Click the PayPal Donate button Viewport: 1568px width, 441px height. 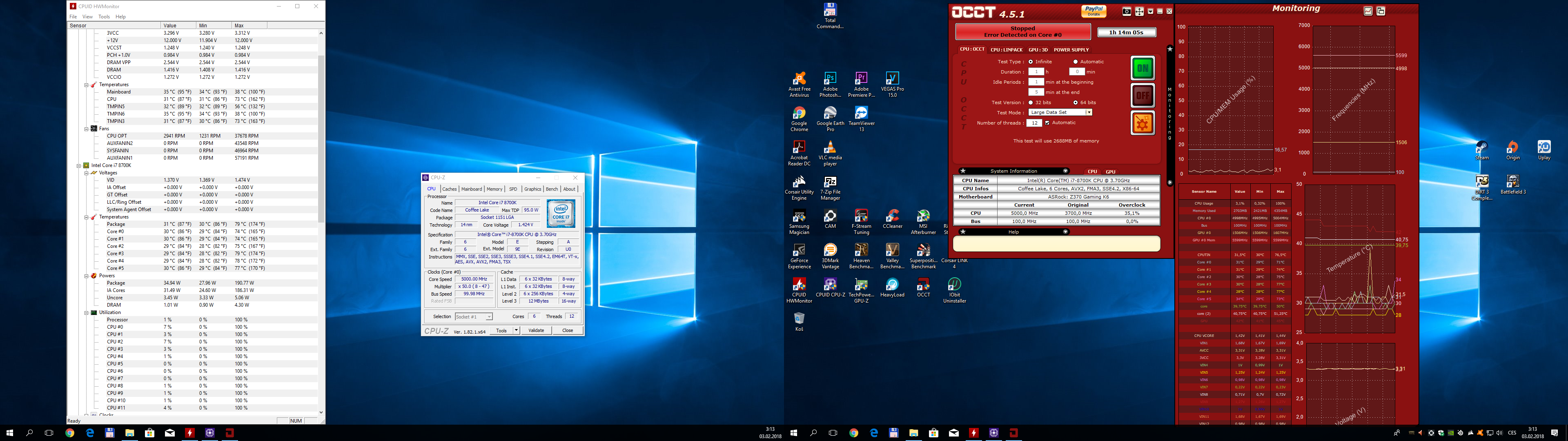pos(1094,11)
